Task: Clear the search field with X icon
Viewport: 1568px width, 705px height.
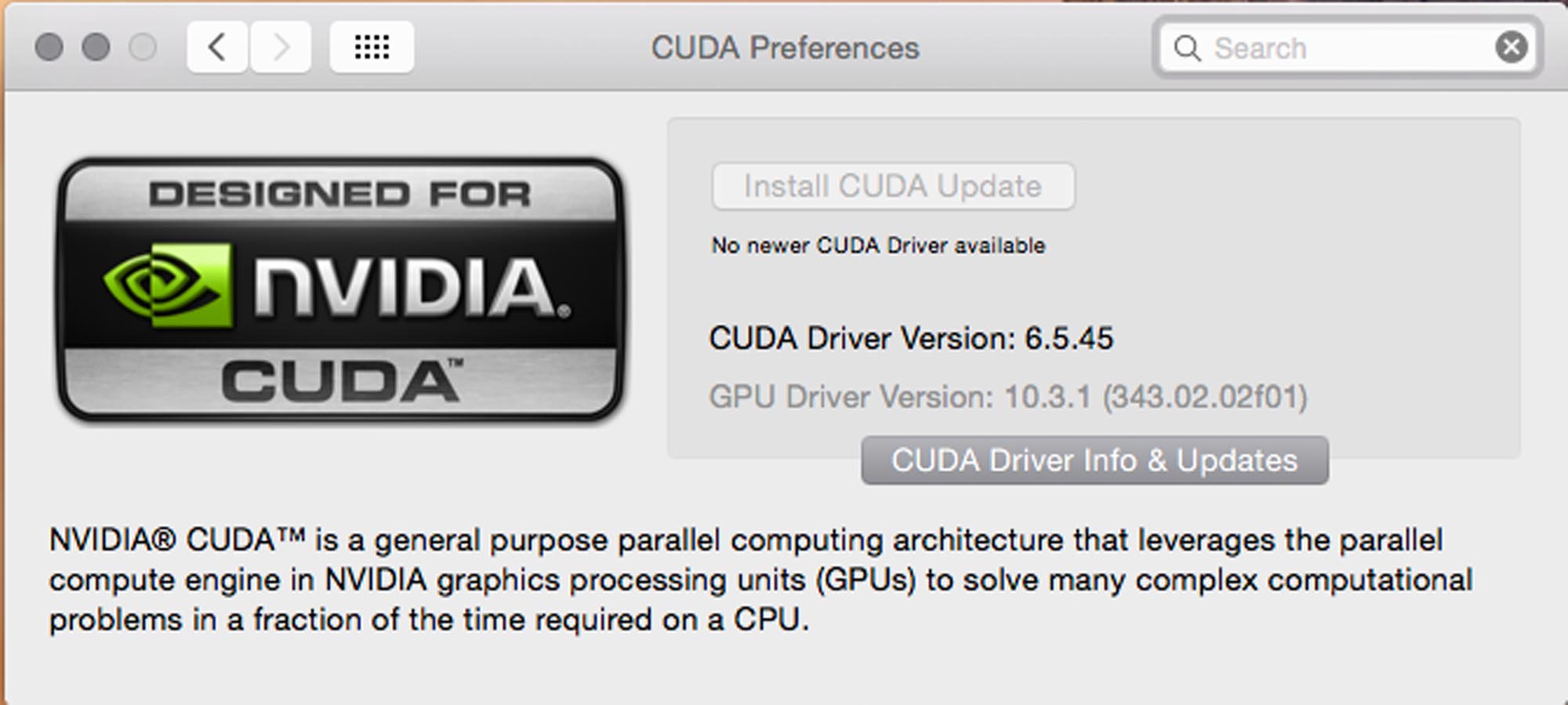Action: 1511,47
